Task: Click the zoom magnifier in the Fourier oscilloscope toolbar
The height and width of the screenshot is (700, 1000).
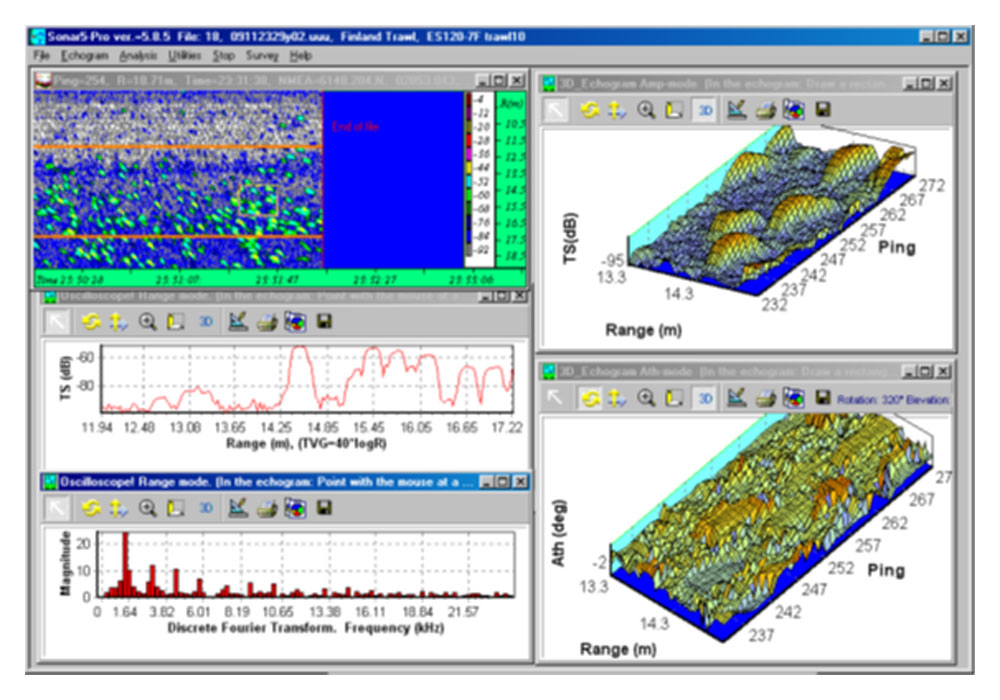Action: 147,508
